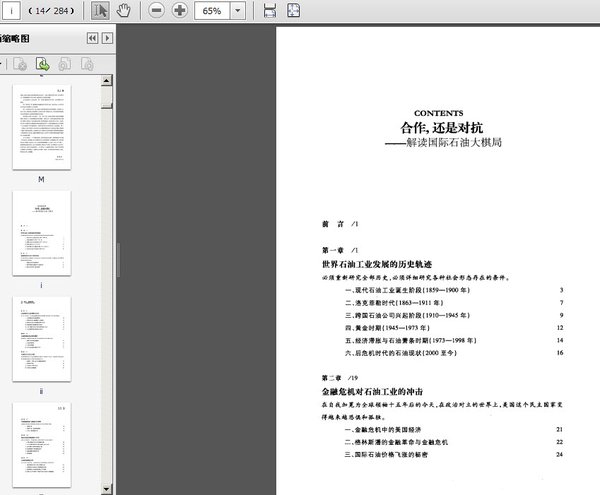Screen dimensions: 600x495
Task: Select the page thumbnail labeled ii
Action: click(41, 338)
